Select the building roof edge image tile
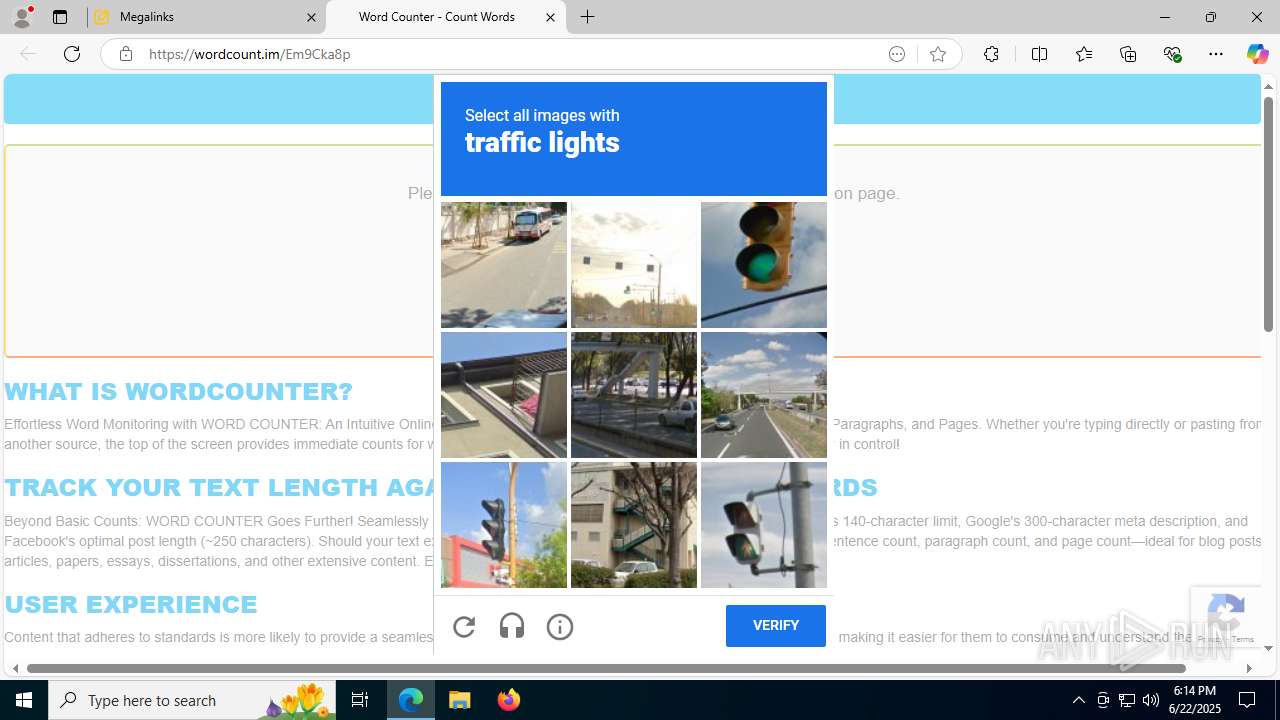 504,395
